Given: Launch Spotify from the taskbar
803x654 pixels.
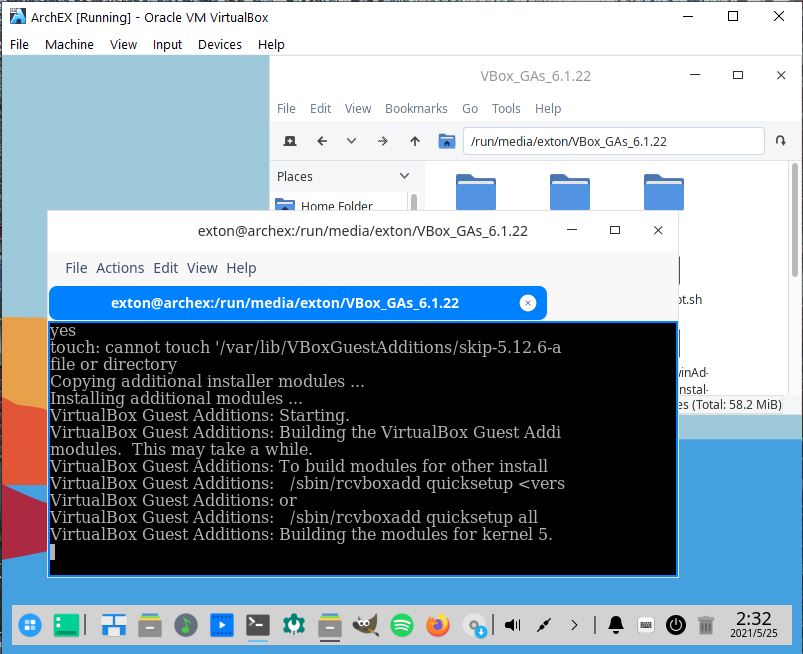Looking at the screenshot, I should click(x=402, y=625).
